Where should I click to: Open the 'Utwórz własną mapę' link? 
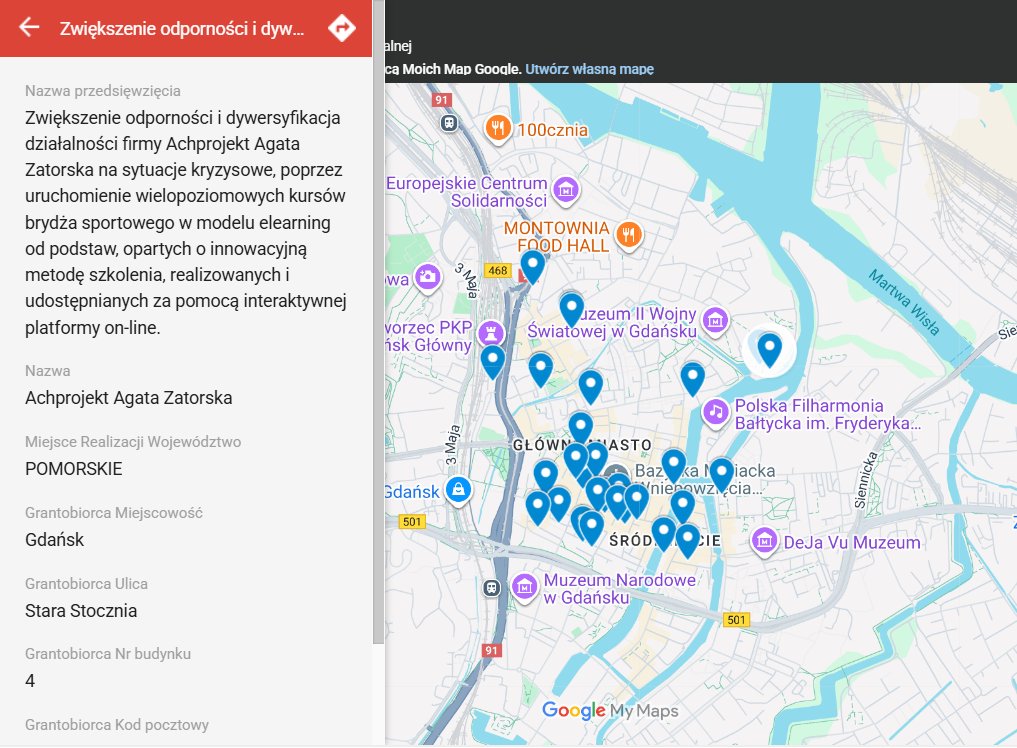click(x=589, y=69)
